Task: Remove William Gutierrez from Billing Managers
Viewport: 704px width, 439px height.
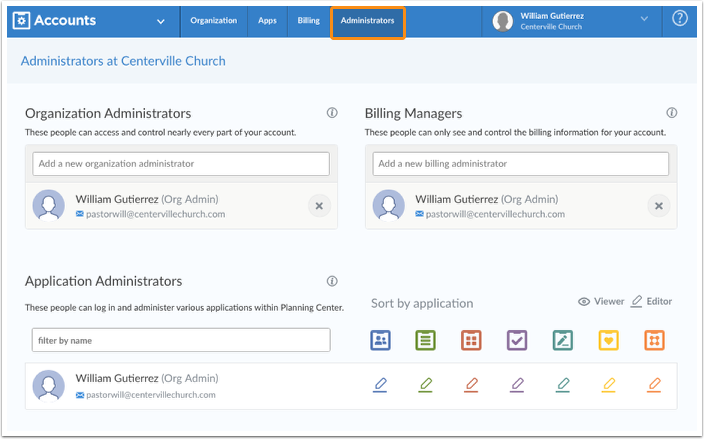Action: [659, 206]
